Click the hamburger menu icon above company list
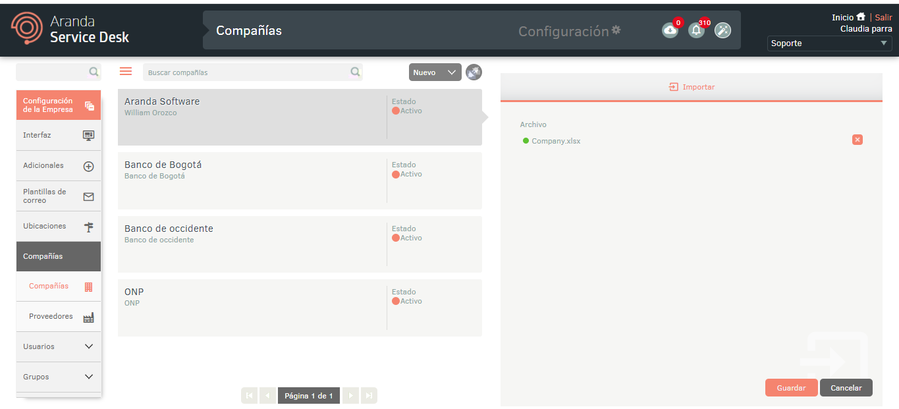 pyautogui.click(x=126, y=71)
